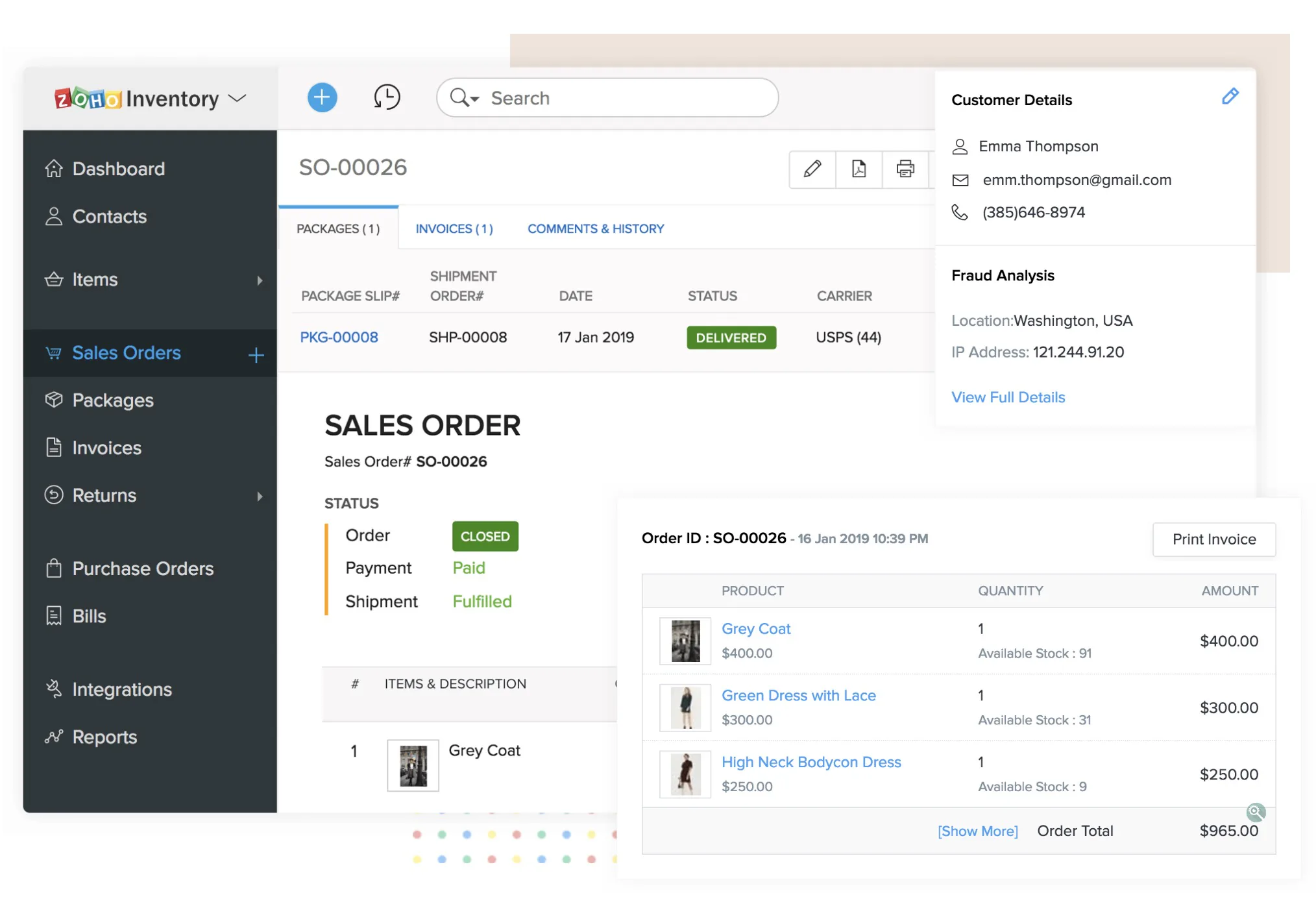Screen dimensions: 1316x919
Task: Click the Invoices document icon
Action: (54, 447)
